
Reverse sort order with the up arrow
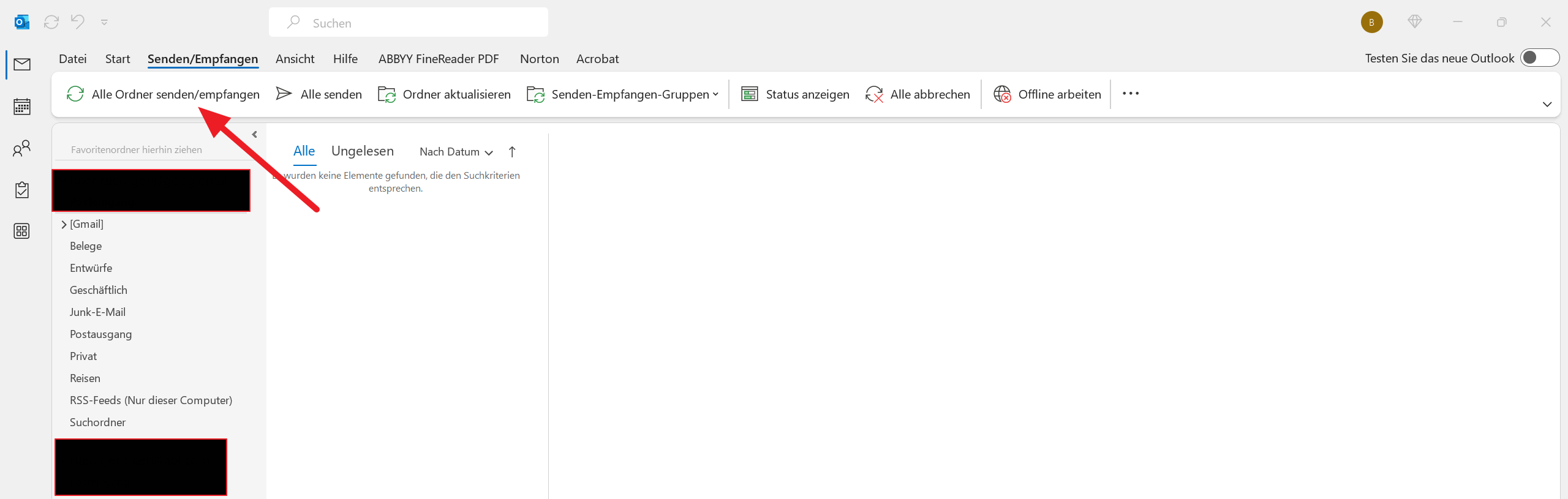(x=512, y=152)
